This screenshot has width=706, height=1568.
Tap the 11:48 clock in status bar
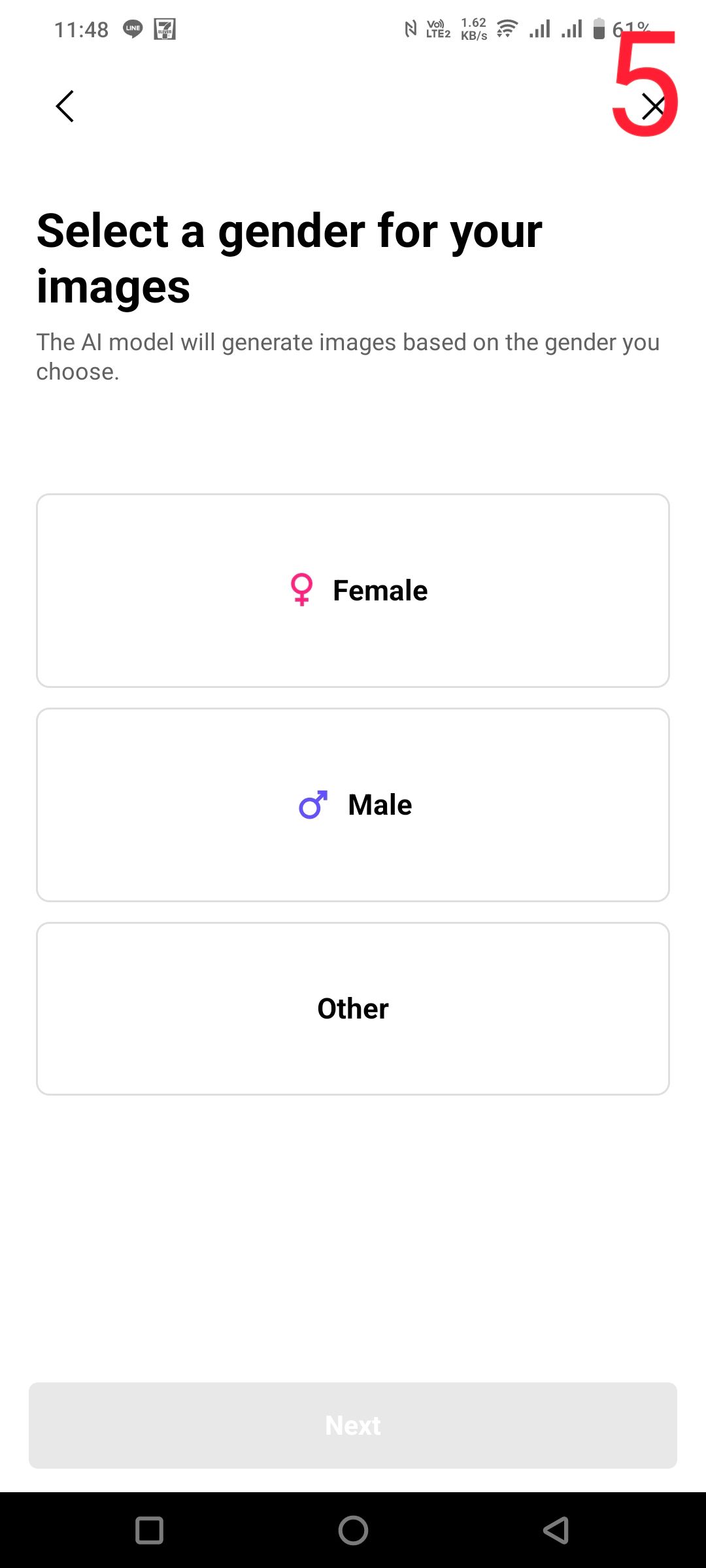[81, 29]
